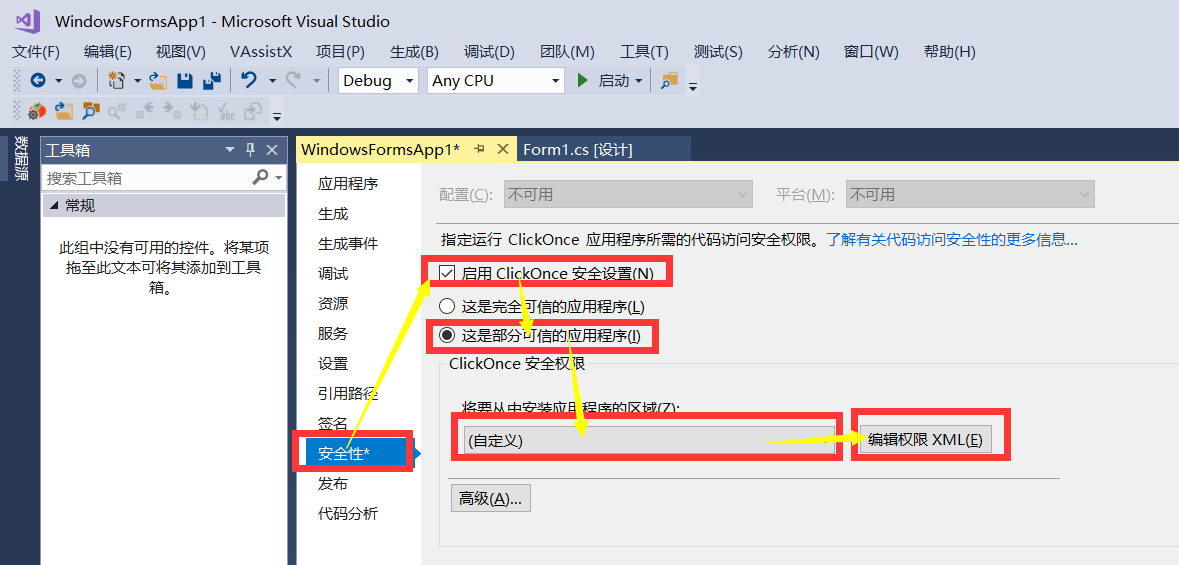This screenshot has width=1179, height=565.
Task: Open the Debug configuration dropdown
Action: pos(378,80)
